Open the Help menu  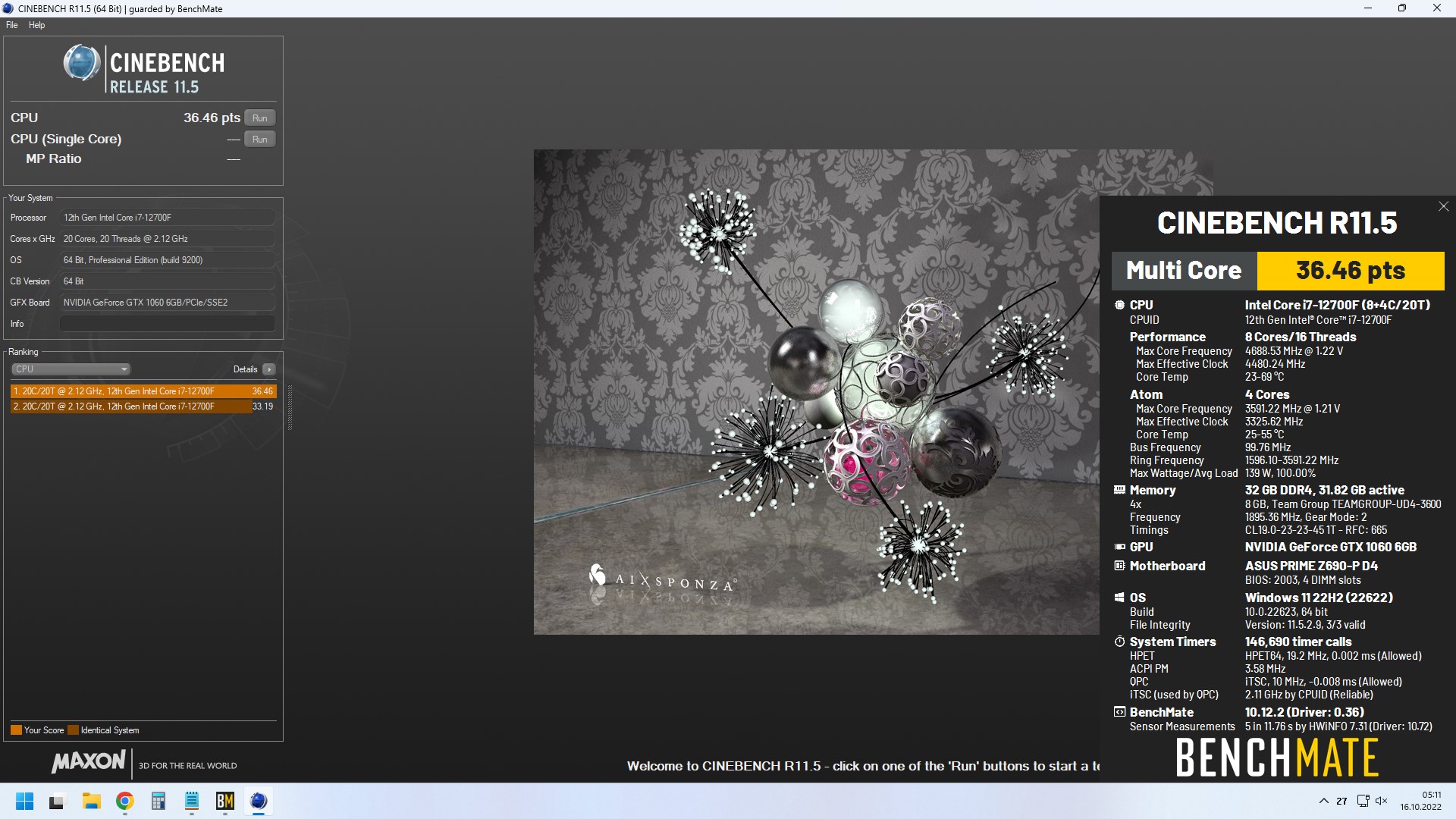36,25
